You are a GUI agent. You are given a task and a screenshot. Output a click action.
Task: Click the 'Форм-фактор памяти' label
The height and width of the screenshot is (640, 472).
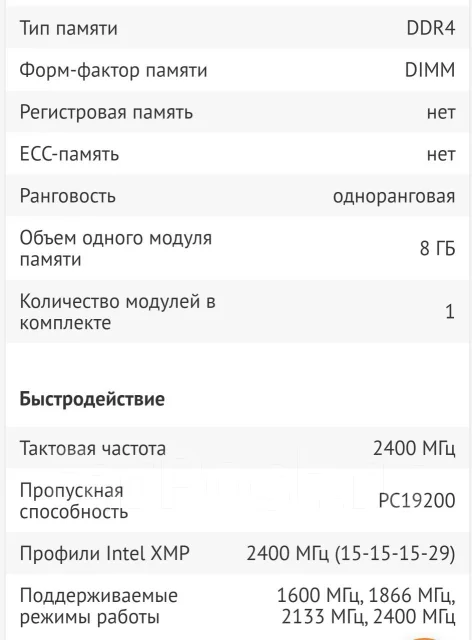[x=114, y=70]
